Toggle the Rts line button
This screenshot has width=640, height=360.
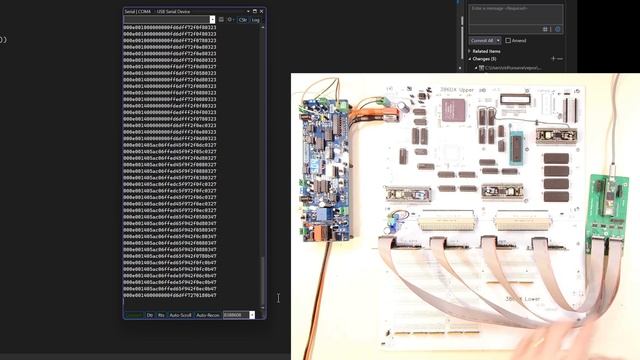tap(161, 315)
